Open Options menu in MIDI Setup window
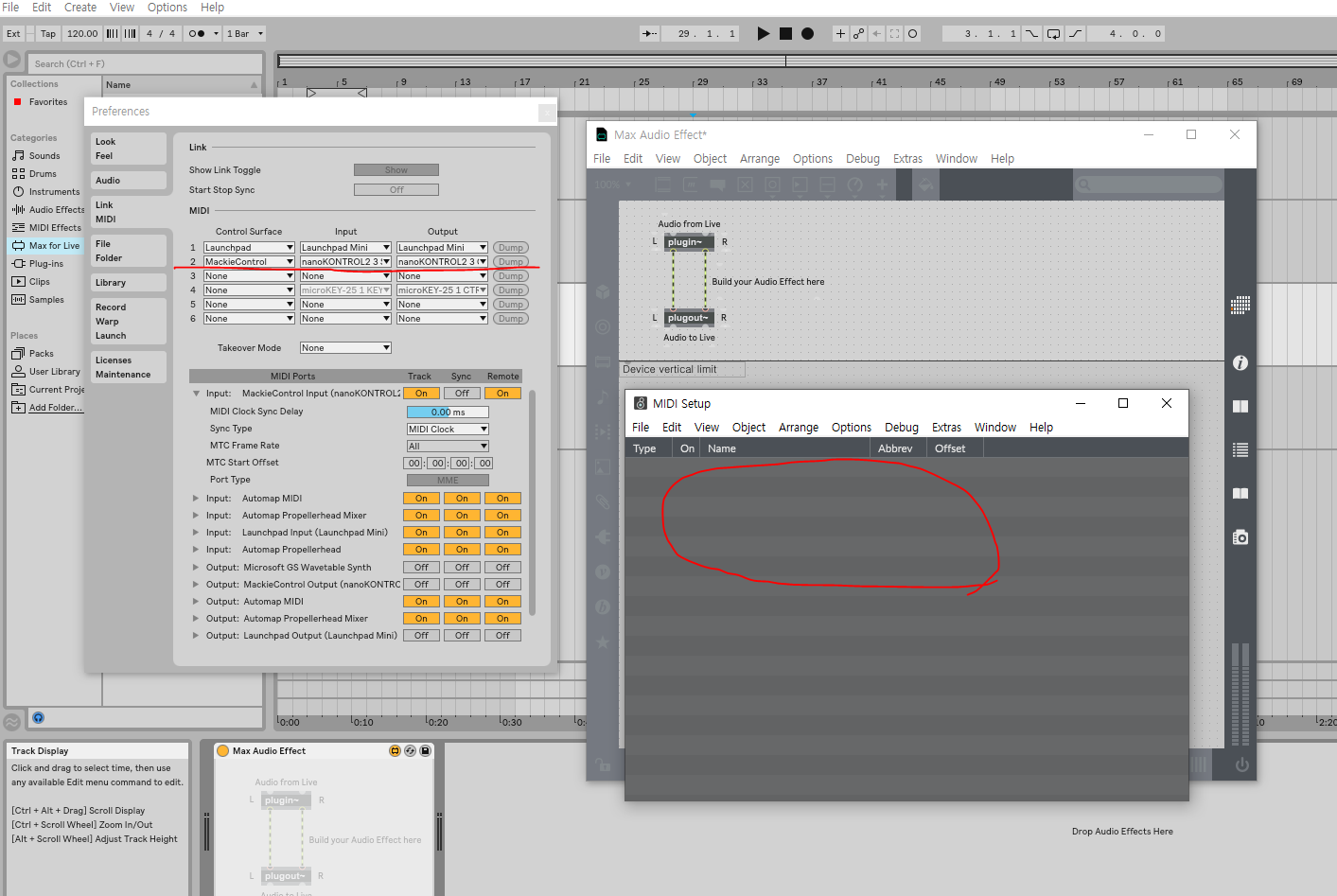Viewport: 1337px width, 896px height. click(852, 428)
